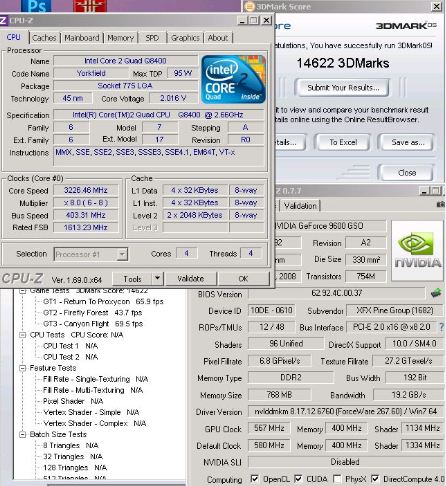Select the CPU Test 2 row
This screenshot has height=486, width=446.
pos(70,357)
